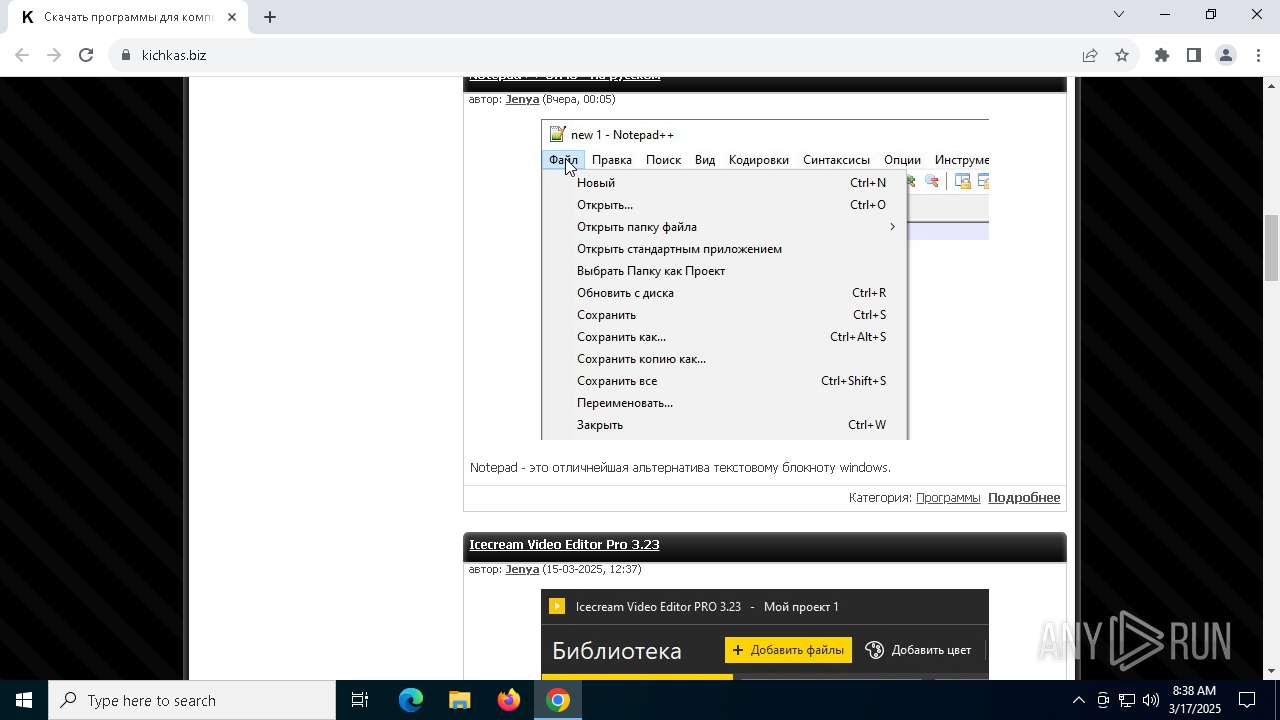Open Task View on the taskbar
Screen dimensions: 1280x720
(360, 700)
